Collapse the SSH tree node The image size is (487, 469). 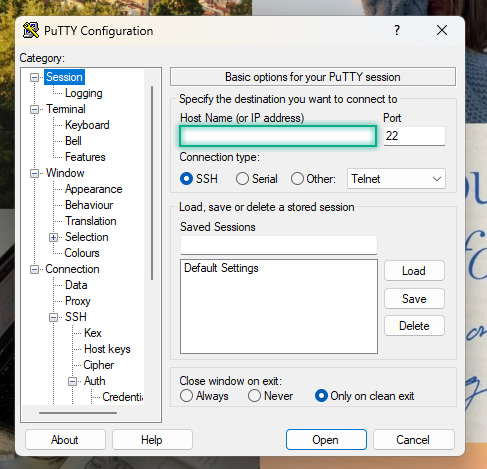pos(53,317)
